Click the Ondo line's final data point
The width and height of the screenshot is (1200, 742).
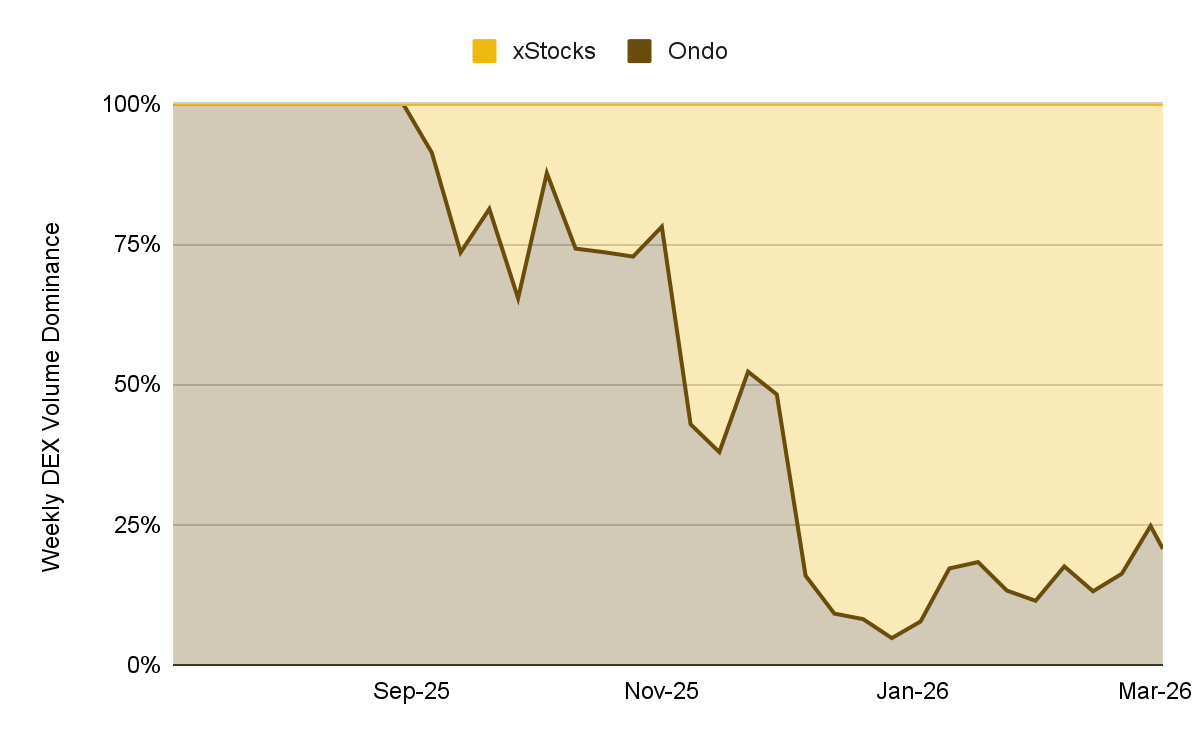click(1162, 547)
